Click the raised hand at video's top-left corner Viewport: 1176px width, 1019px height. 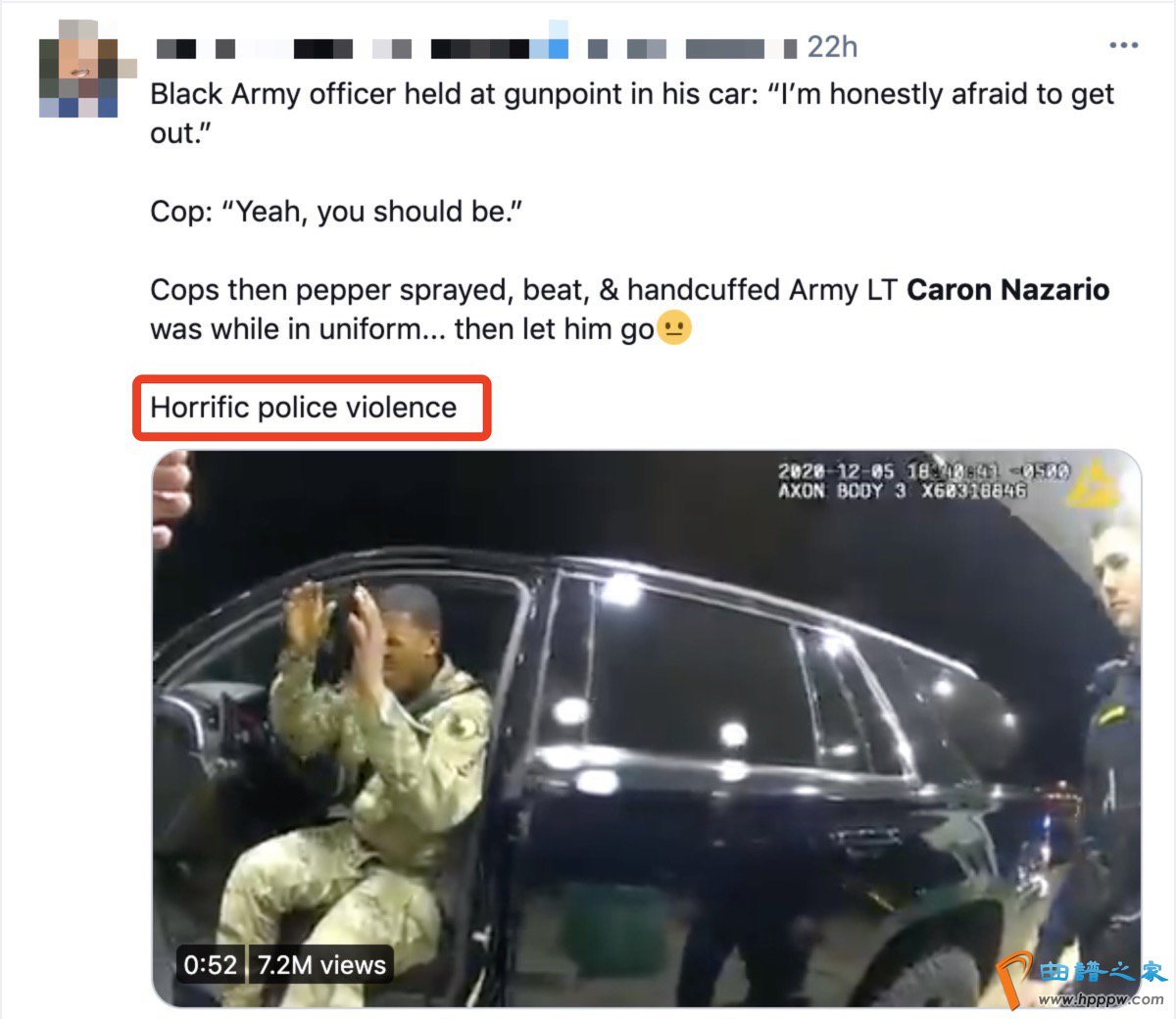click(x=171, y=498)
